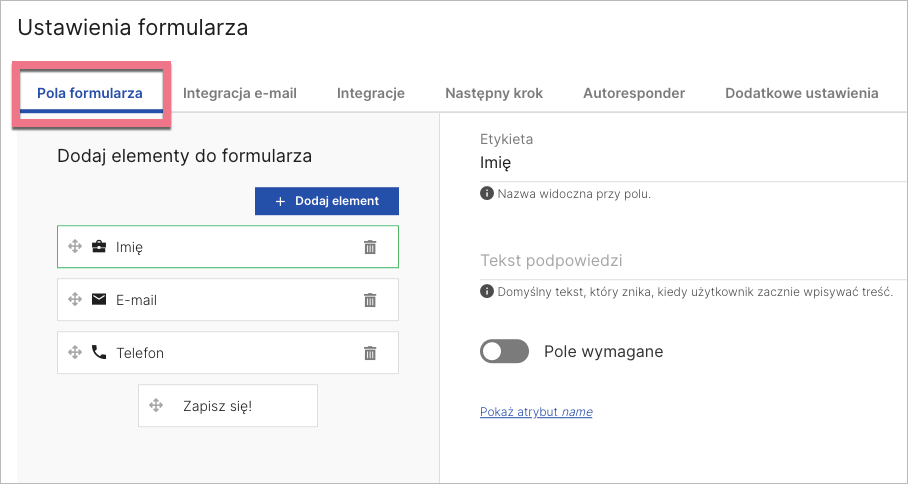Viewport: 908px width, 484px height.
Task: Click the info icon near Nazwa widoczna przy polu
Action: click(487, 193)
